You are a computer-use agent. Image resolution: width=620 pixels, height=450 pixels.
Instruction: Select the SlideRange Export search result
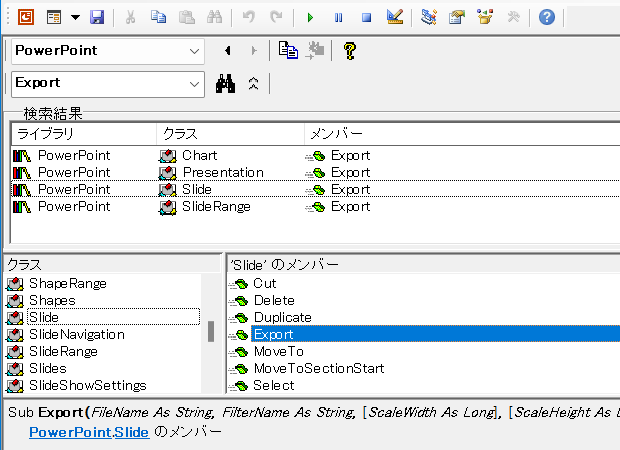316,206
